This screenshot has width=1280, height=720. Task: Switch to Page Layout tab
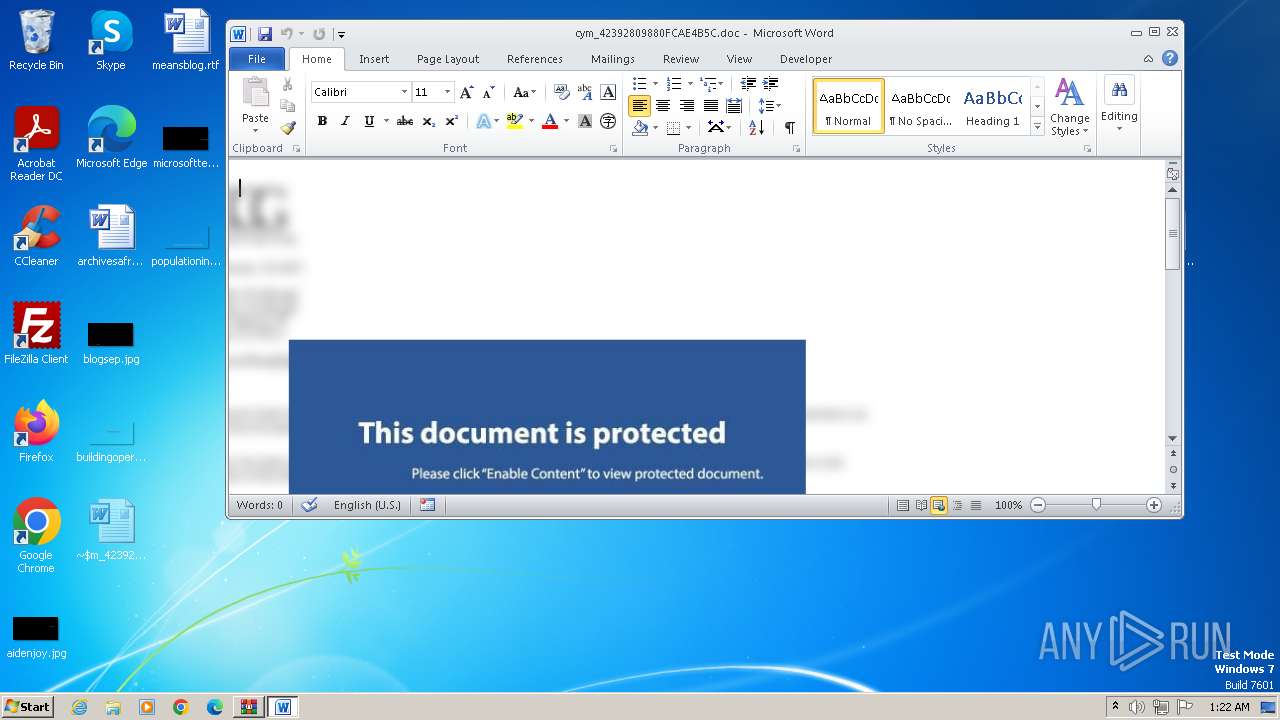[x=448, y=59]
